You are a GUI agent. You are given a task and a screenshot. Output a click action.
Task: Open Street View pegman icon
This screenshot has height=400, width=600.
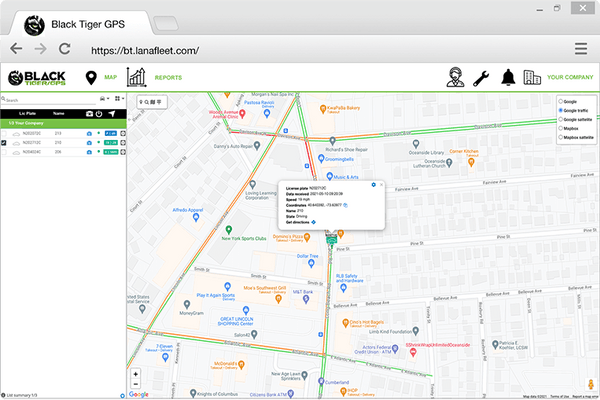click(591, 384)
